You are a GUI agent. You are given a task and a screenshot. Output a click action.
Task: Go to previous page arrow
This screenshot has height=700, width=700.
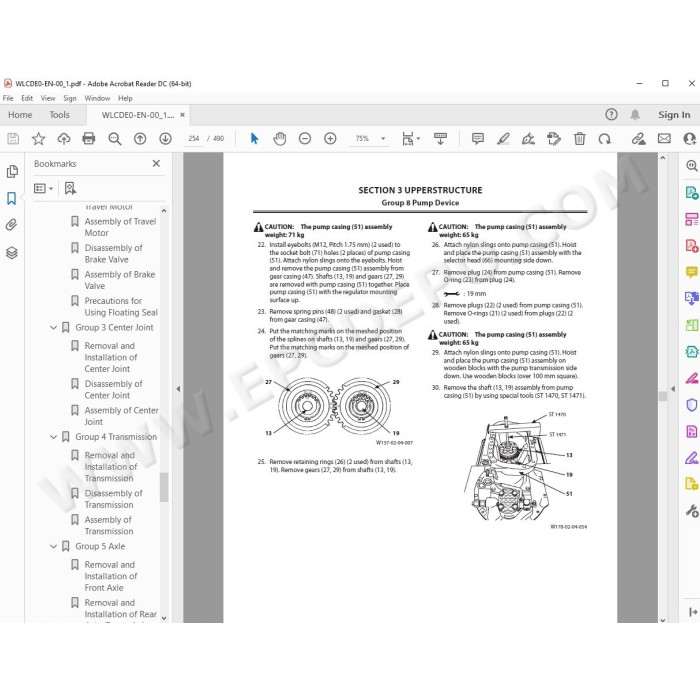click(140, 139)
